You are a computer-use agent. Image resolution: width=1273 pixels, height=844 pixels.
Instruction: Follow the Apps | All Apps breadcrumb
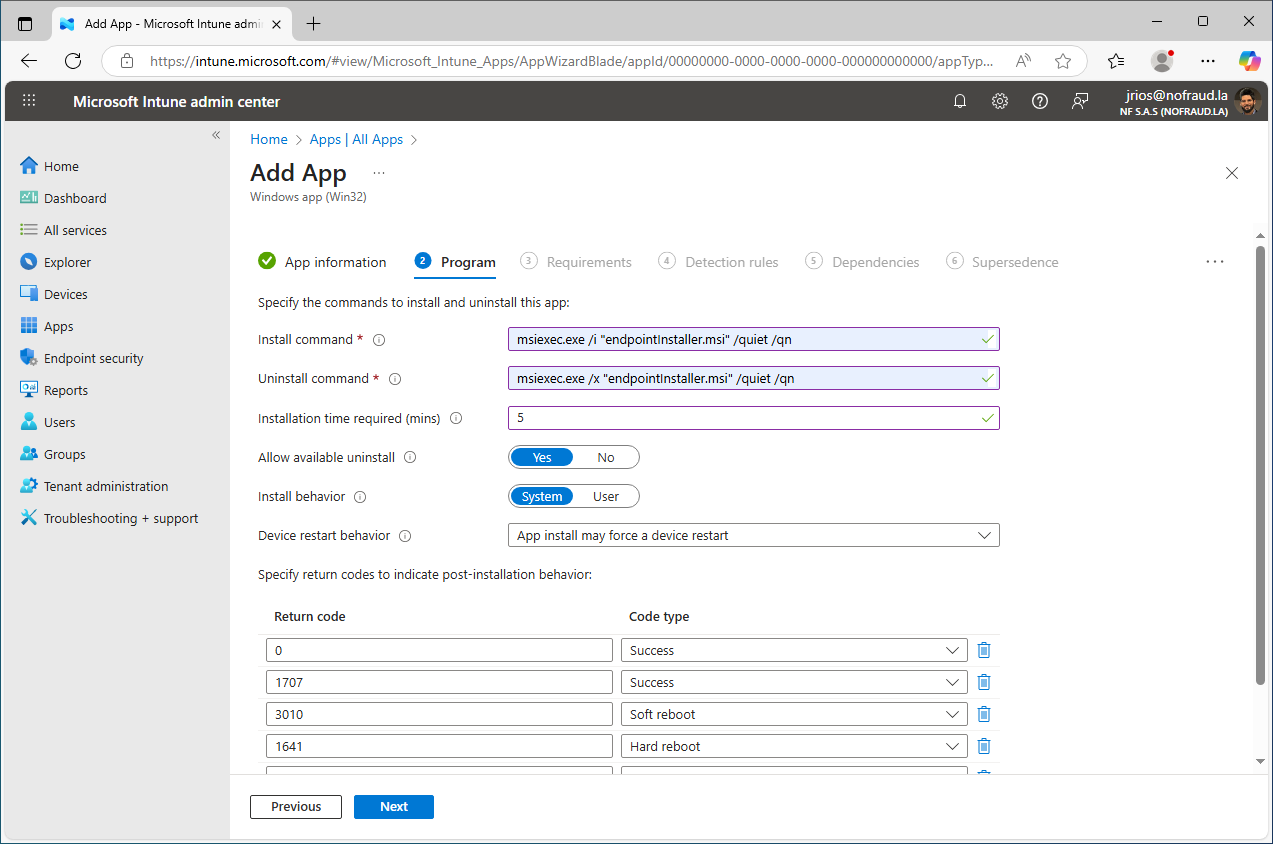tap(356, 140)
